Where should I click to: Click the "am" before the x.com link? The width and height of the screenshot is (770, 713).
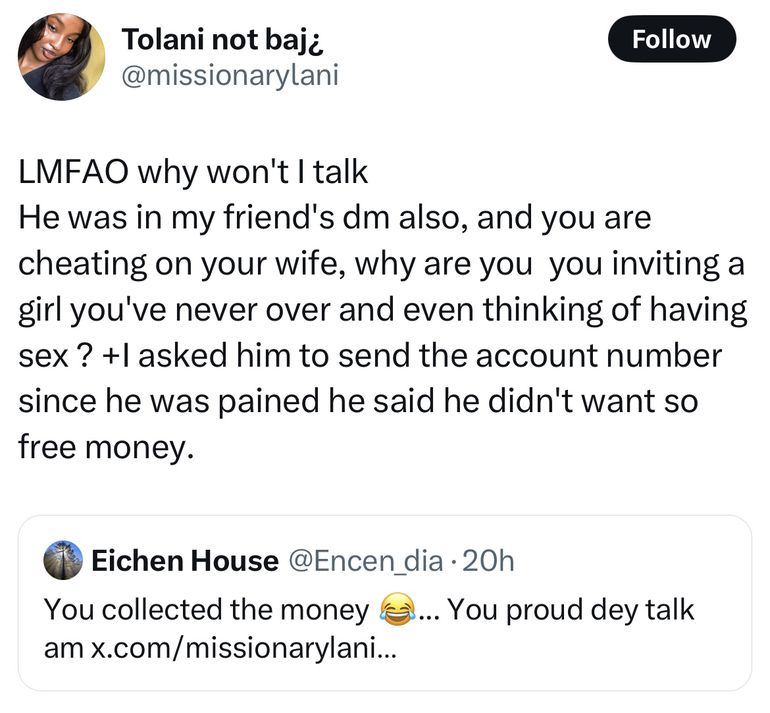pos(65,646)
